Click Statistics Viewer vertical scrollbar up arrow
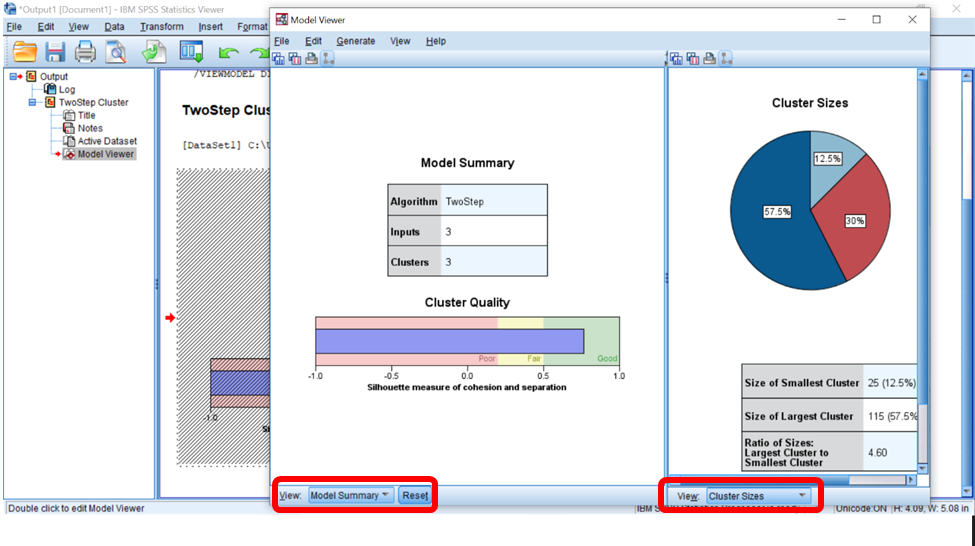This screenshot has height=546, width=975. pyautogui.click(x=966, y=75)
